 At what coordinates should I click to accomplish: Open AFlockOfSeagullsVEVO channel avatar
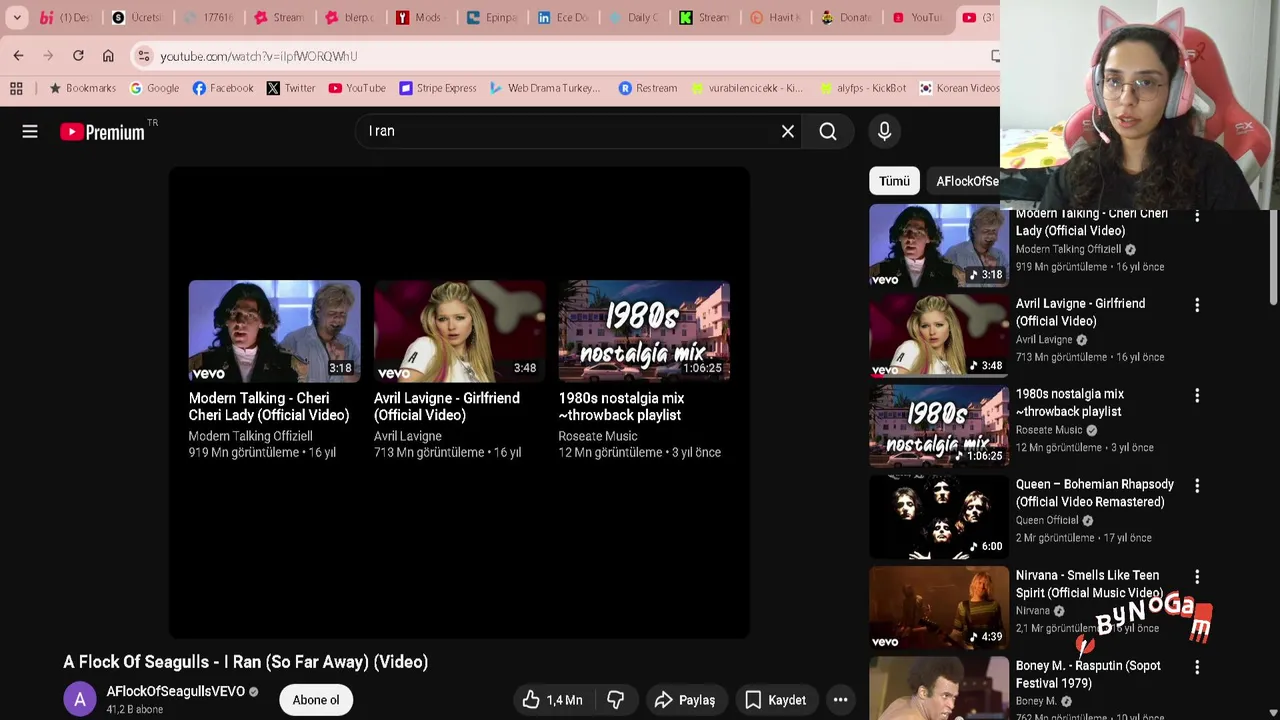click(x=80, y=699)
